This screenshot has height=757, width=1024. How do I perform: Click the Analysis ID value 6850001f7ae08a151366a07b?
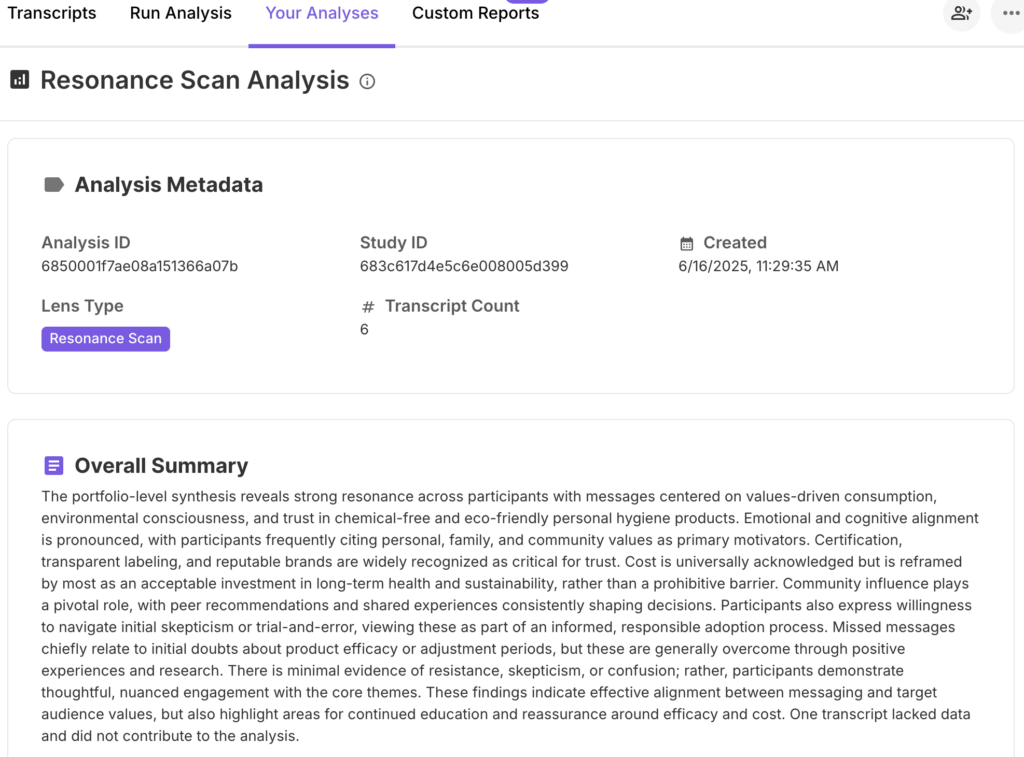[x=140, y=266]
